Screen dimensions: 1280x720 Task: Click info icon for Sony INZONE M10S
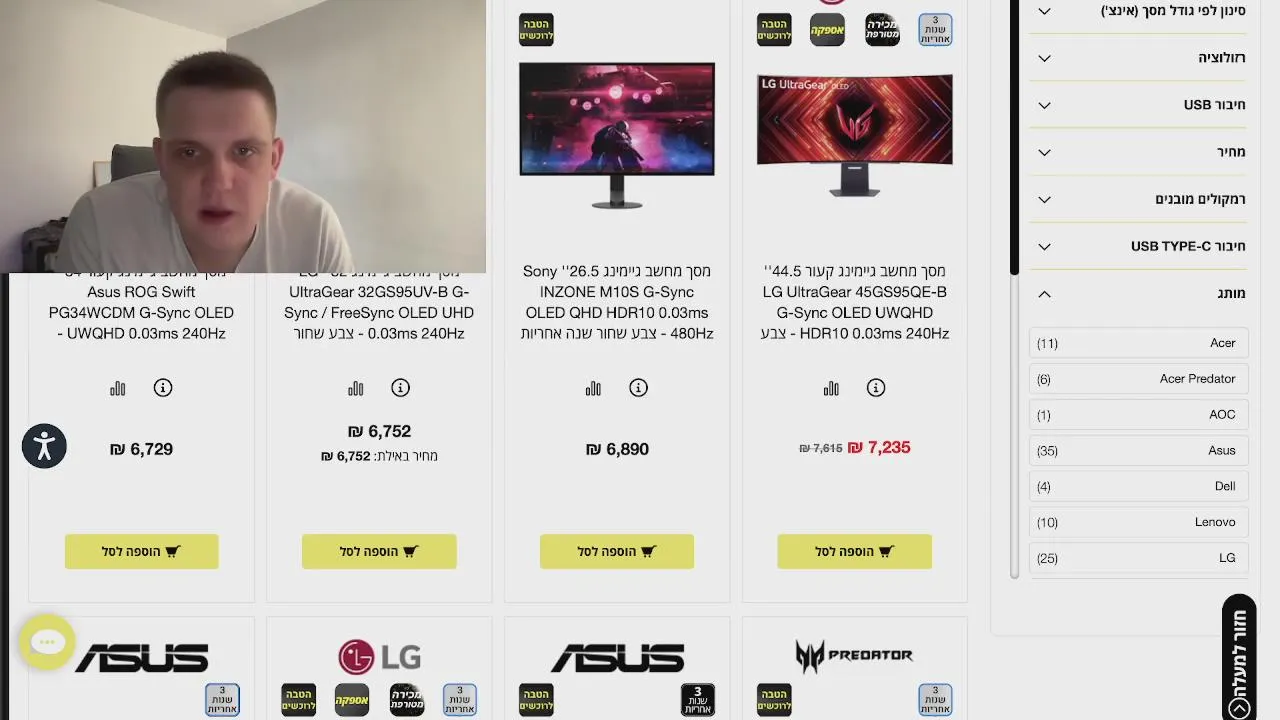tap(638, 388)
